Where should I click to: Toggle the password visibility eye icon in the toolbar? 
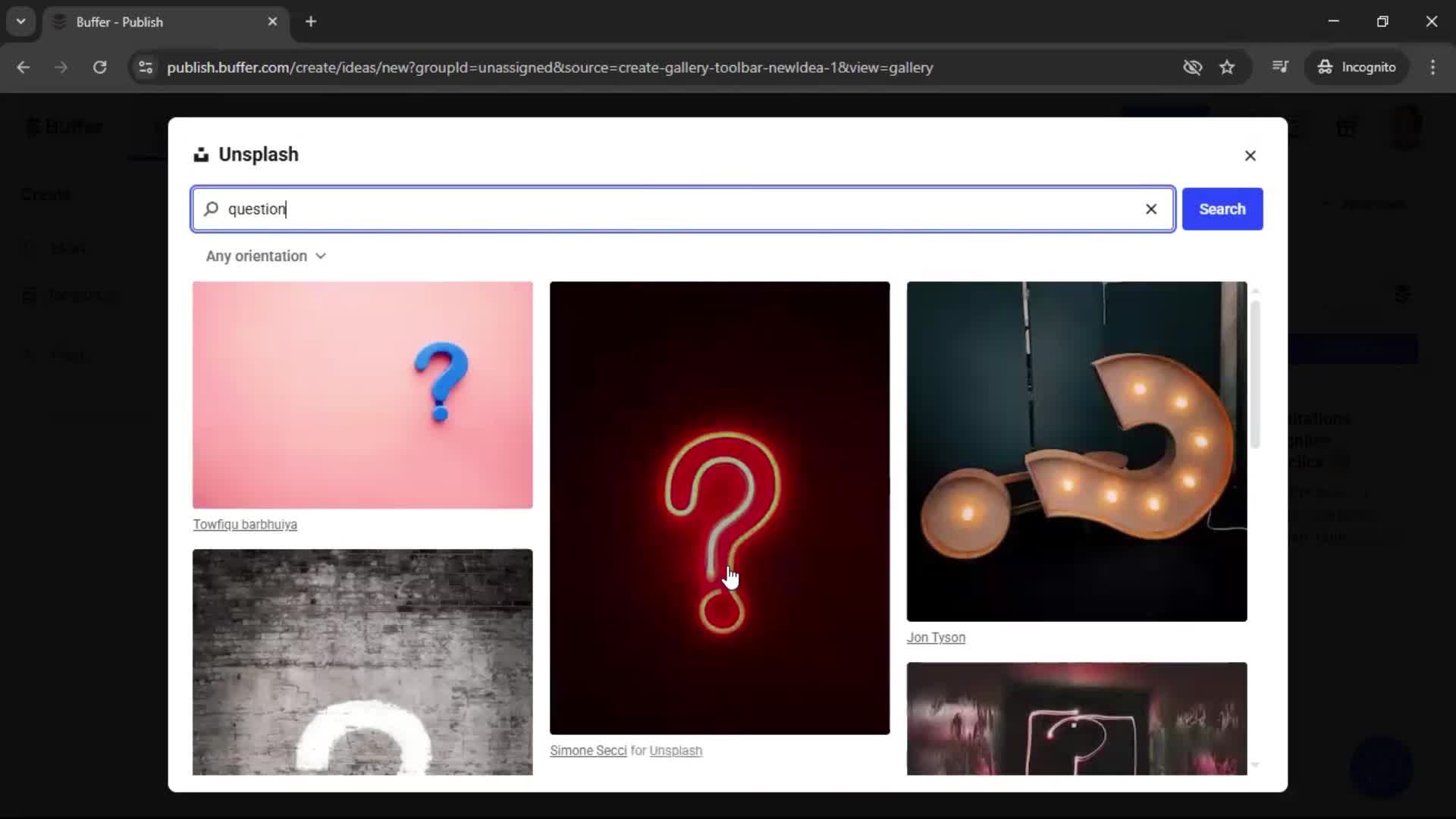point(1192,67)
